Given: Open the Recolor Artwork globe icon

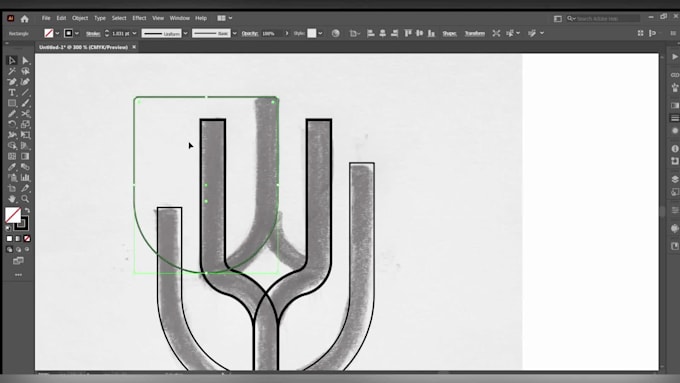Looking at the screenshot, I should click(x=335, y=33).
